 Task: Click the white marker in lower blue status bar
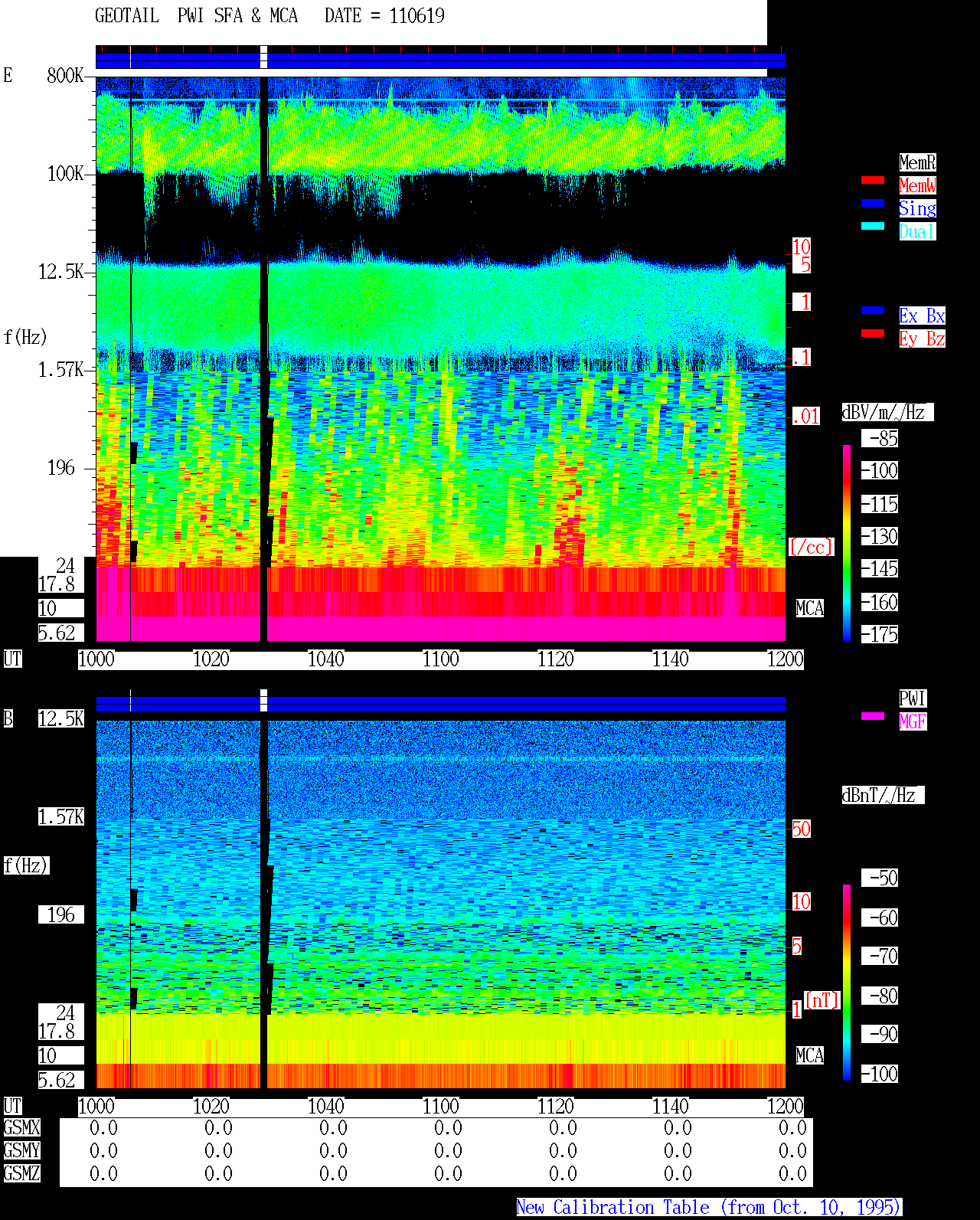coord(264,700)
